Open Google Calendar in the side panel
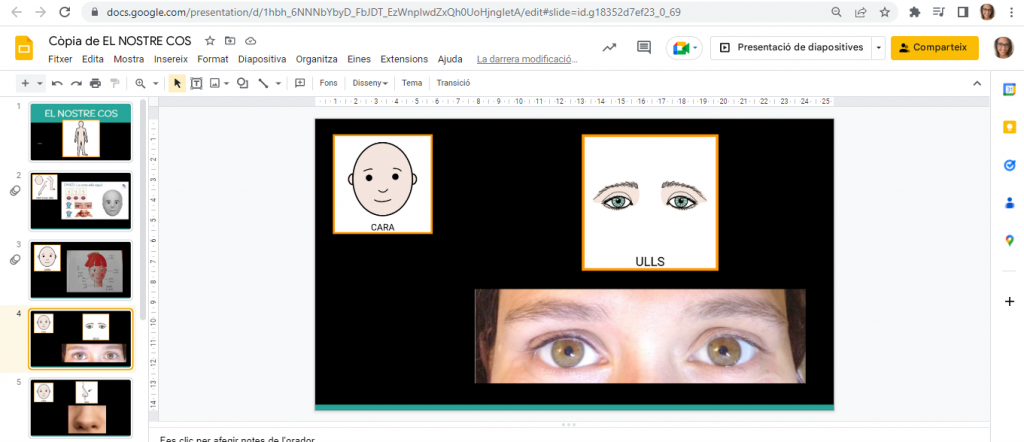1024x442 pixels. click(1009, 89)
